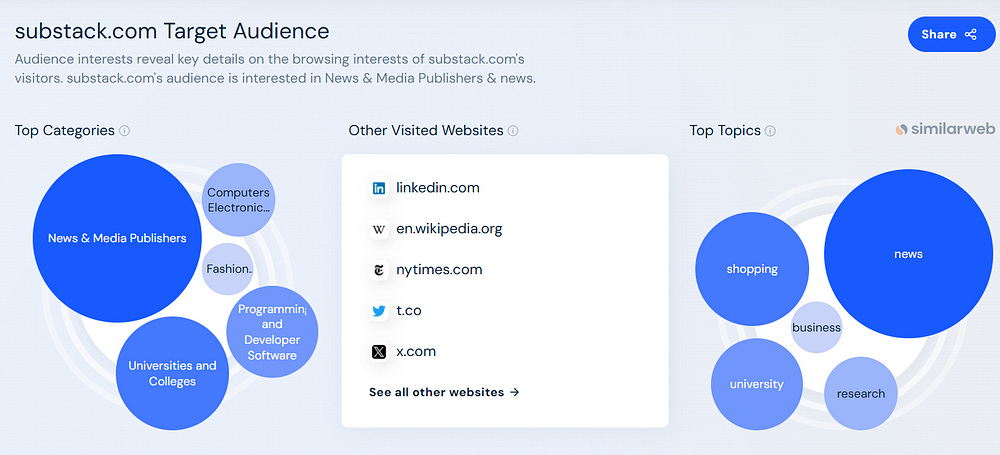Image resolution: width=1000 pixels, height=455 pixels.
Task: Click the Twitter bird favicon
Action: tap(379, 311)
